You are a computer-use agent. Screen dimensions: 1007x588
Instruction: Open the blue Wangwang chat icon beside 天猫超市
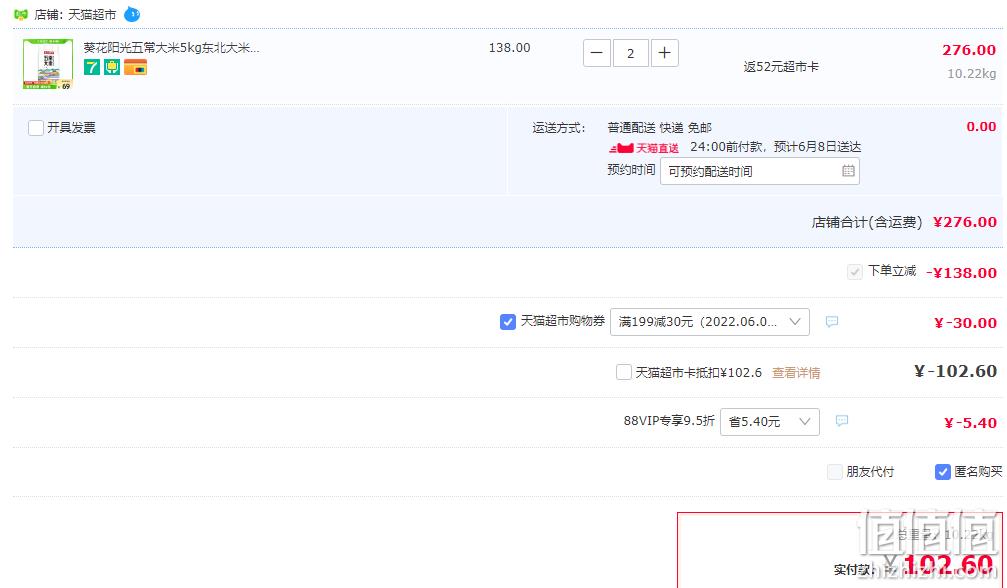[132, 13]
